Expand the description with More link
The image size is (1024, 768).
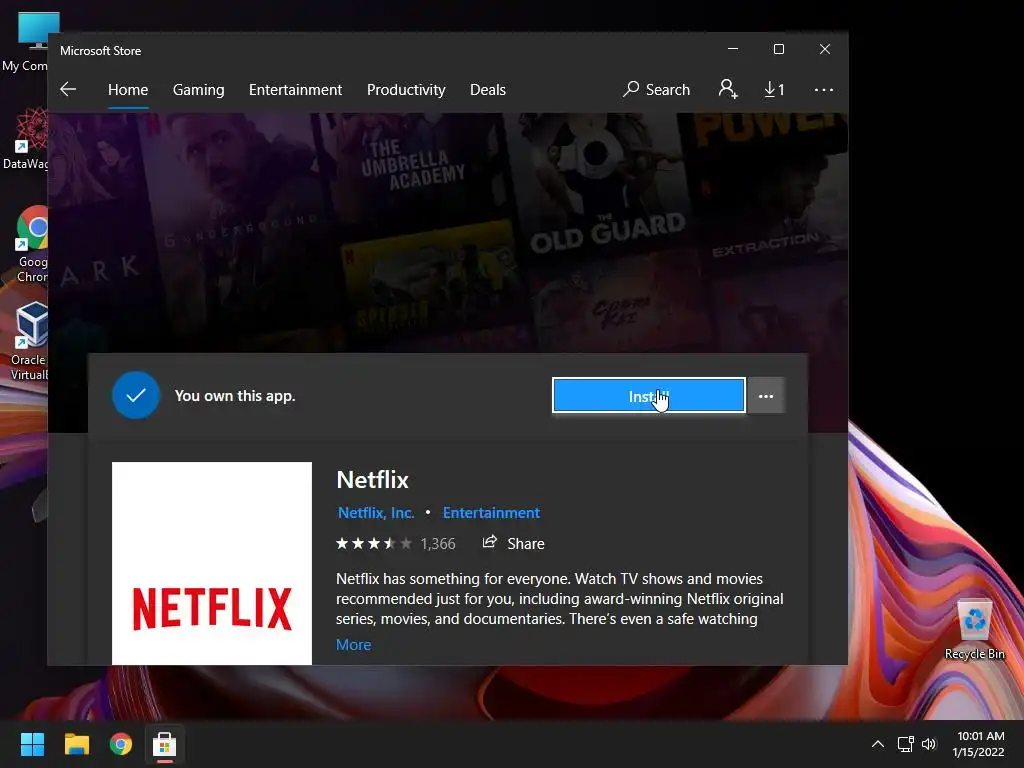353,645
